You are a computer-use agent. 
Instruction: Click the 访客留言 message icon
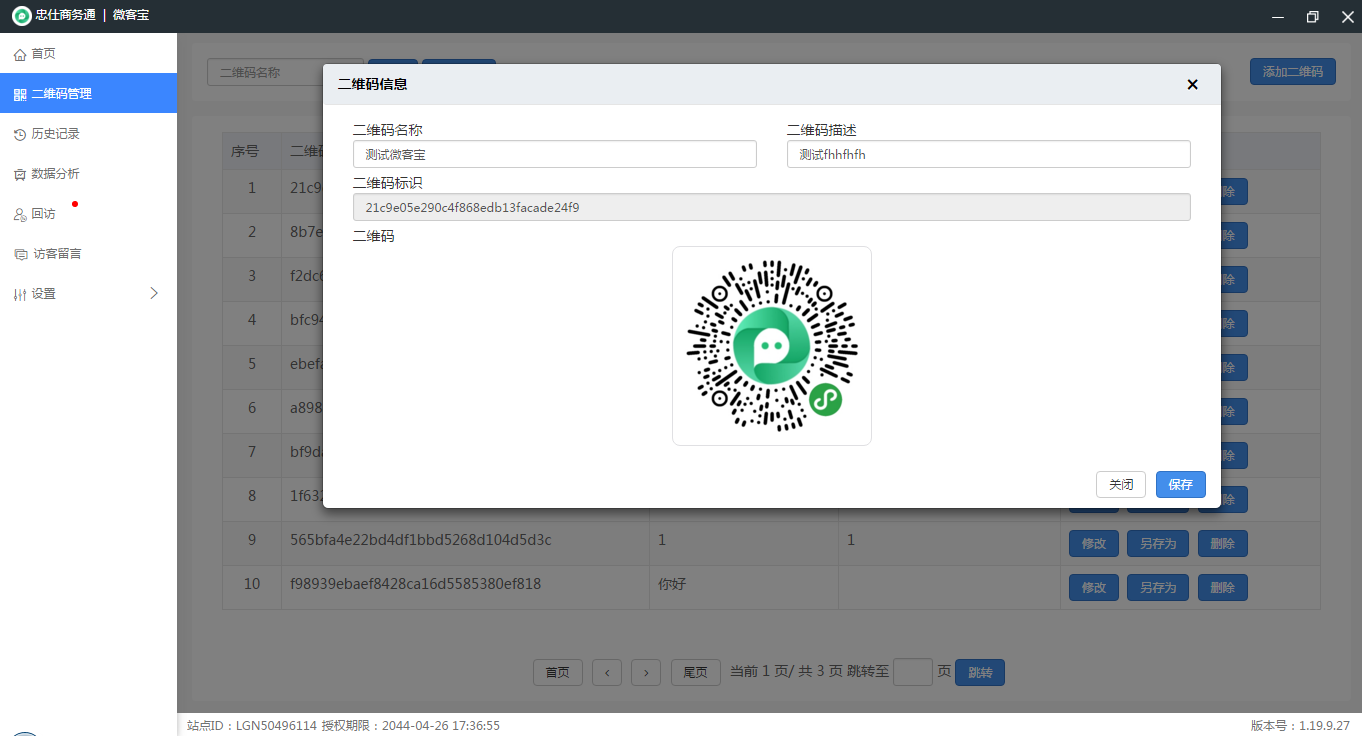(x=21, y=254)
